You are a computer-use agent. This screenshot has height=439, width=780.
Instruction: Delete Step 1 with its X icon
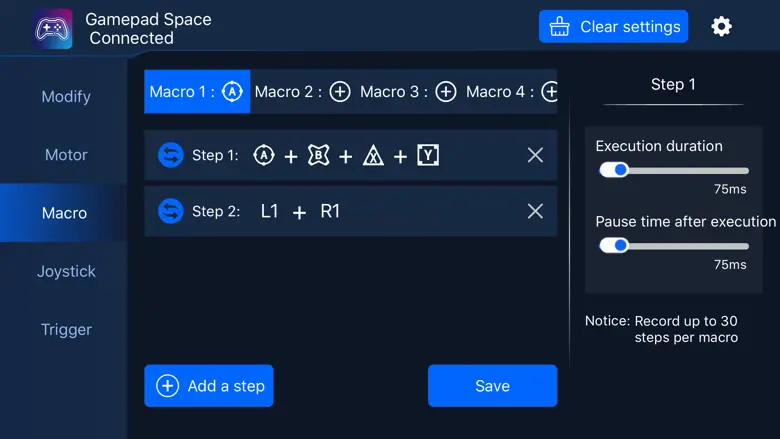click(535, 155)
